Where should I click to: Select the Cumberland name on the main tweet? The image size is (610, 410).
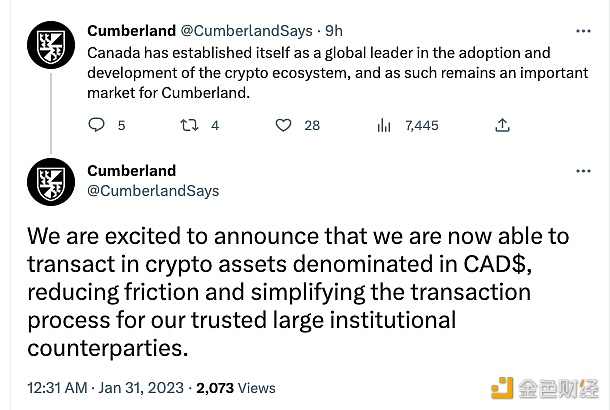tap(131, 170)
